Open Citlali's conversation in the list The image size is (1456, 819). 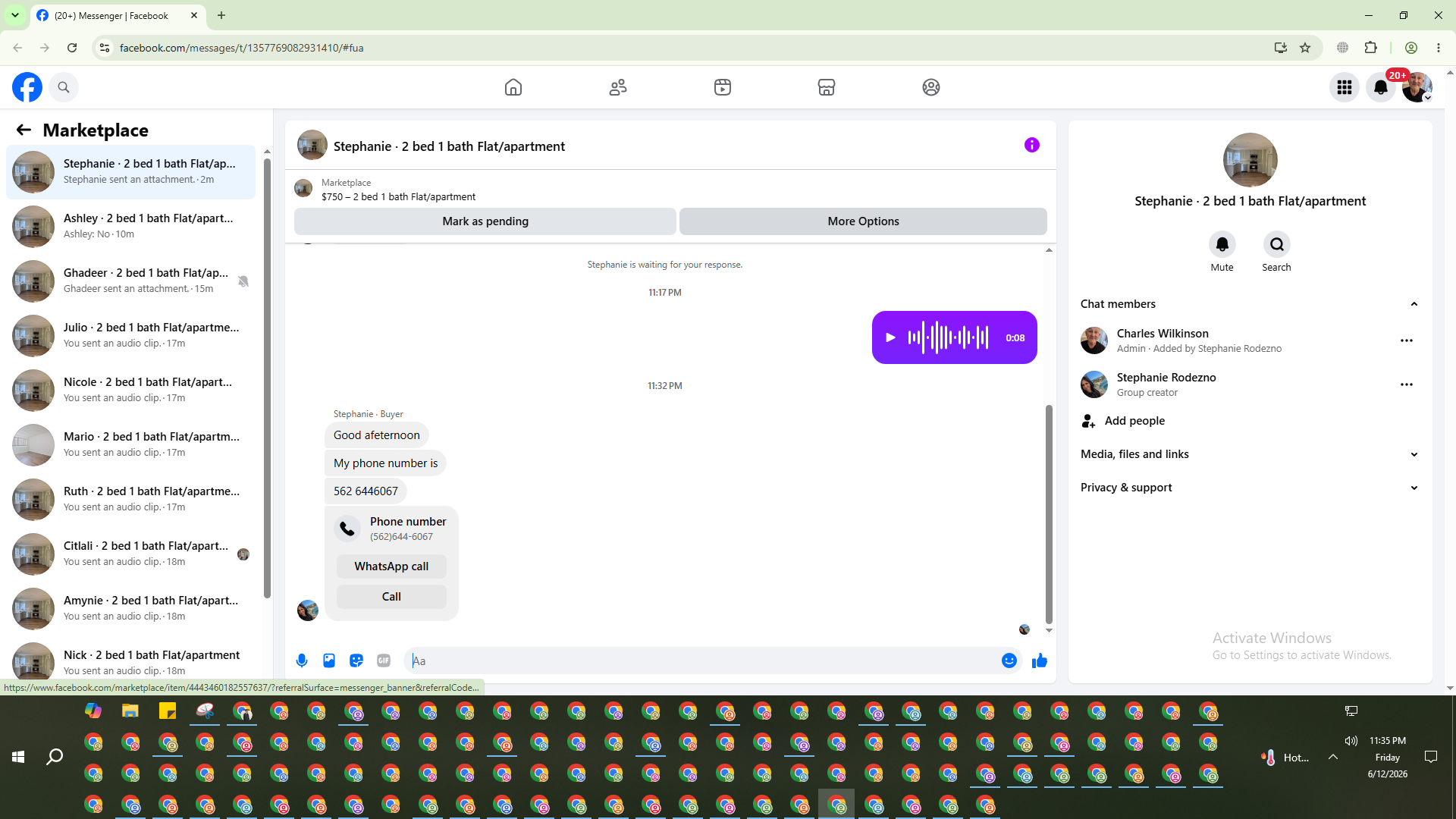[130, 554]
